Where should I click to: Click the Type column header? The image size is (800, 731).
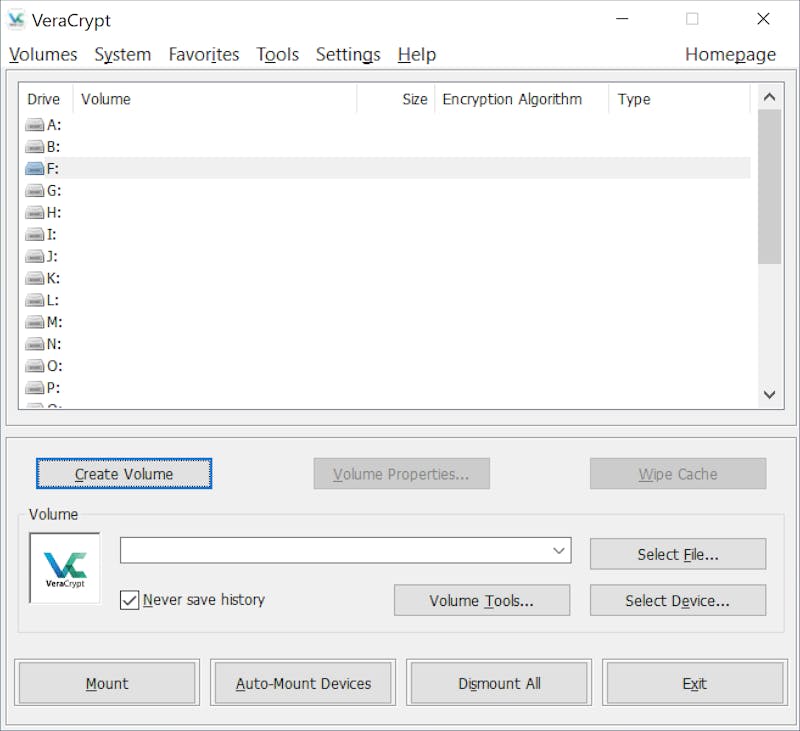pos(680,99)
